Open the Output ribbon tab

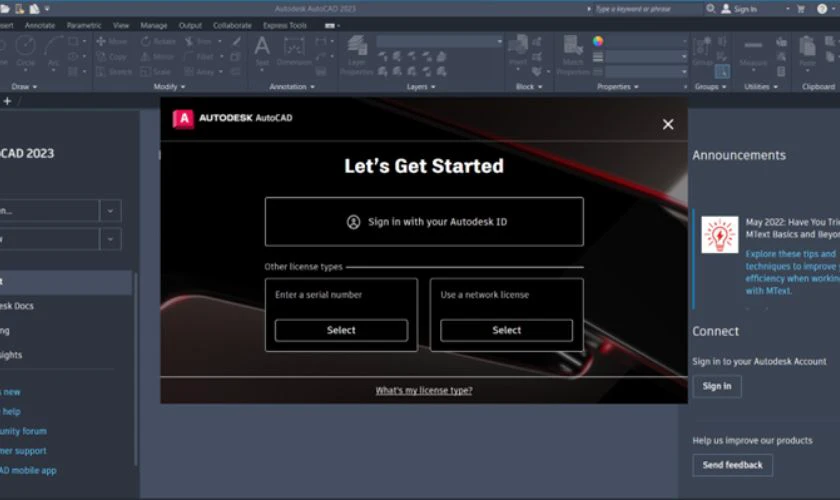click(190, 25)
